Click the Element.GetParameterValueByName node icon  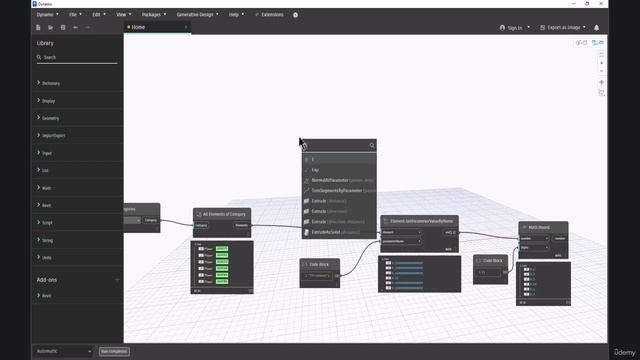pos(386,221)
